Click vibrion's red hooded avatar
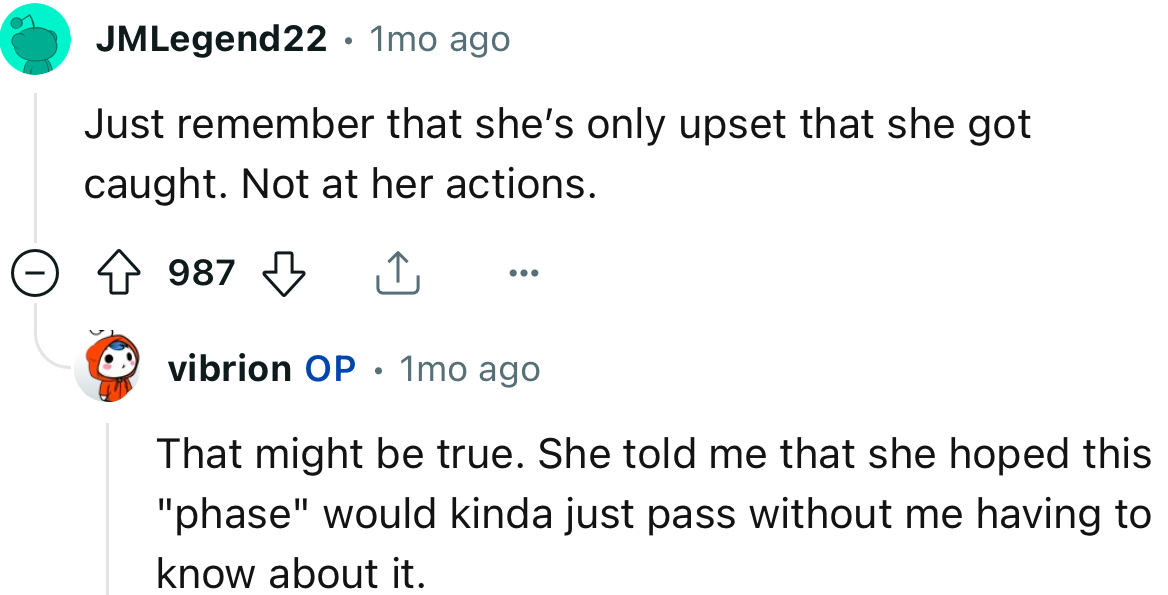1168x595 pixels. [112, 367]
